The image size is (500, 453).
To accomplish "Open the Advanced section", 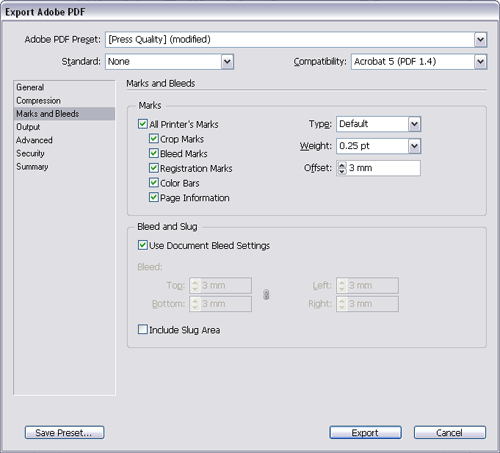I will coord(64,140).
